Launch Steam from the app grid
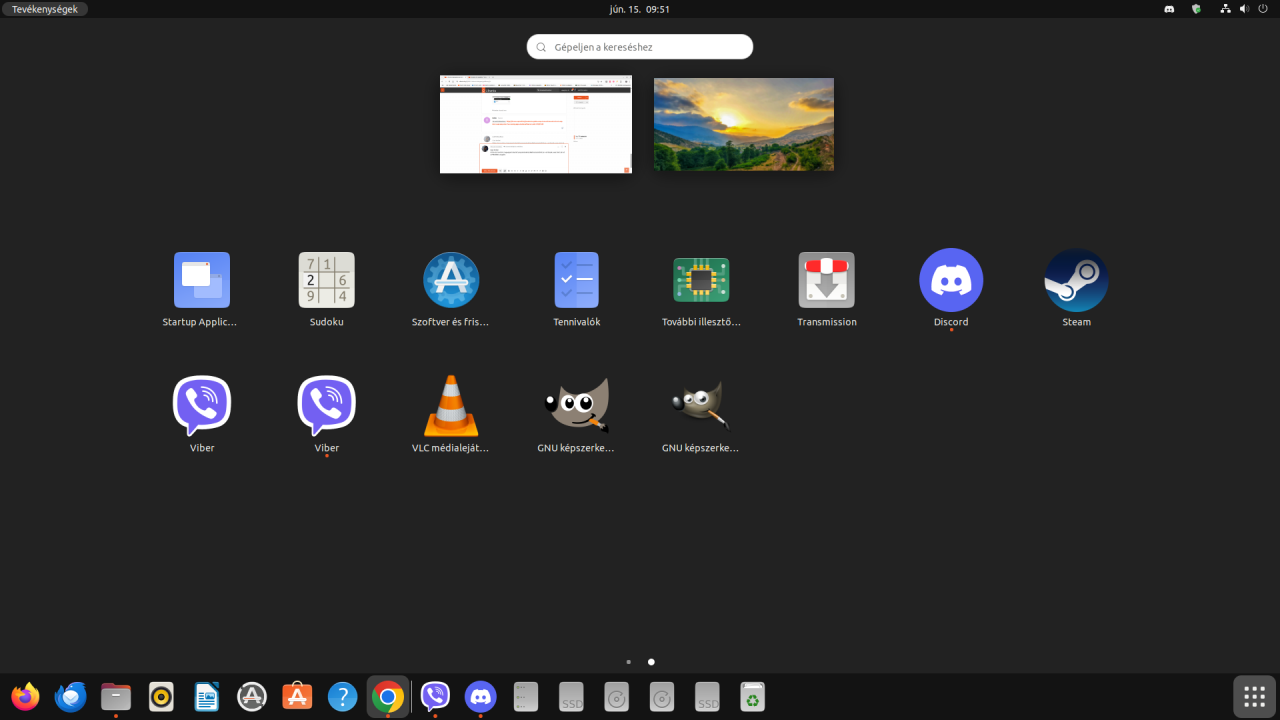Image resolution: width=1280 pixels, height=720 pixels. point(1076,281)
